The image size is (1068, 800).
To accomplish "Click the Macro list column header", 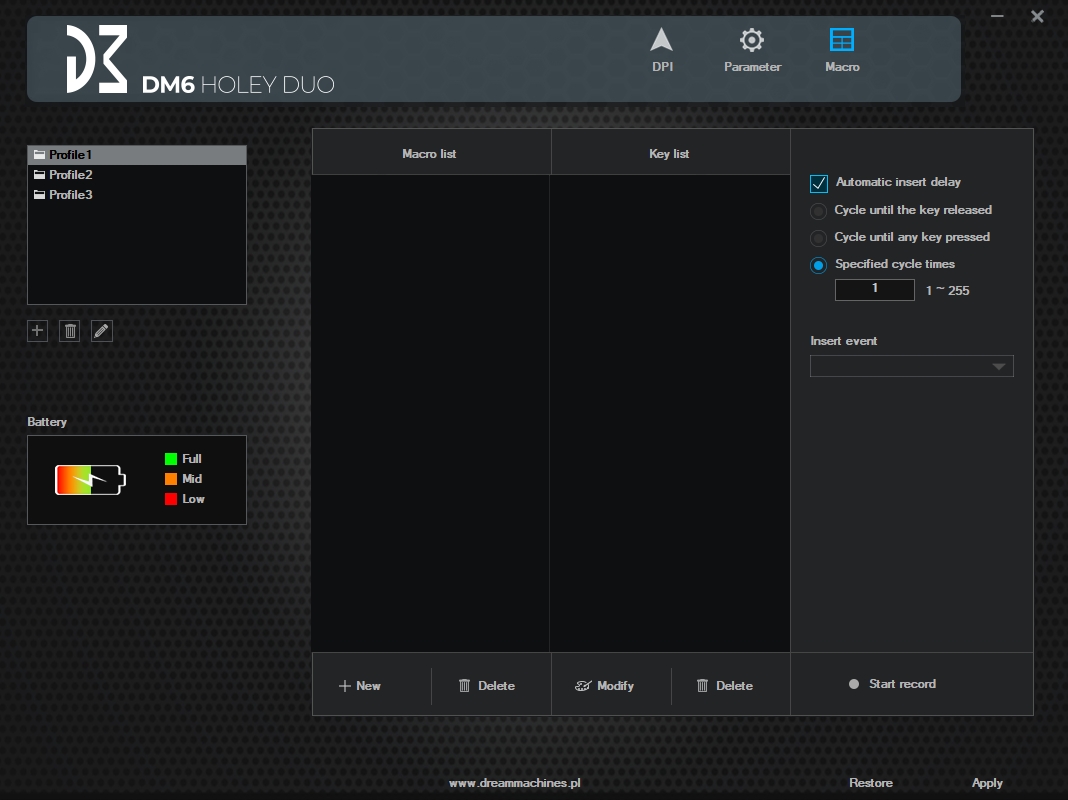I will (431, 153).
